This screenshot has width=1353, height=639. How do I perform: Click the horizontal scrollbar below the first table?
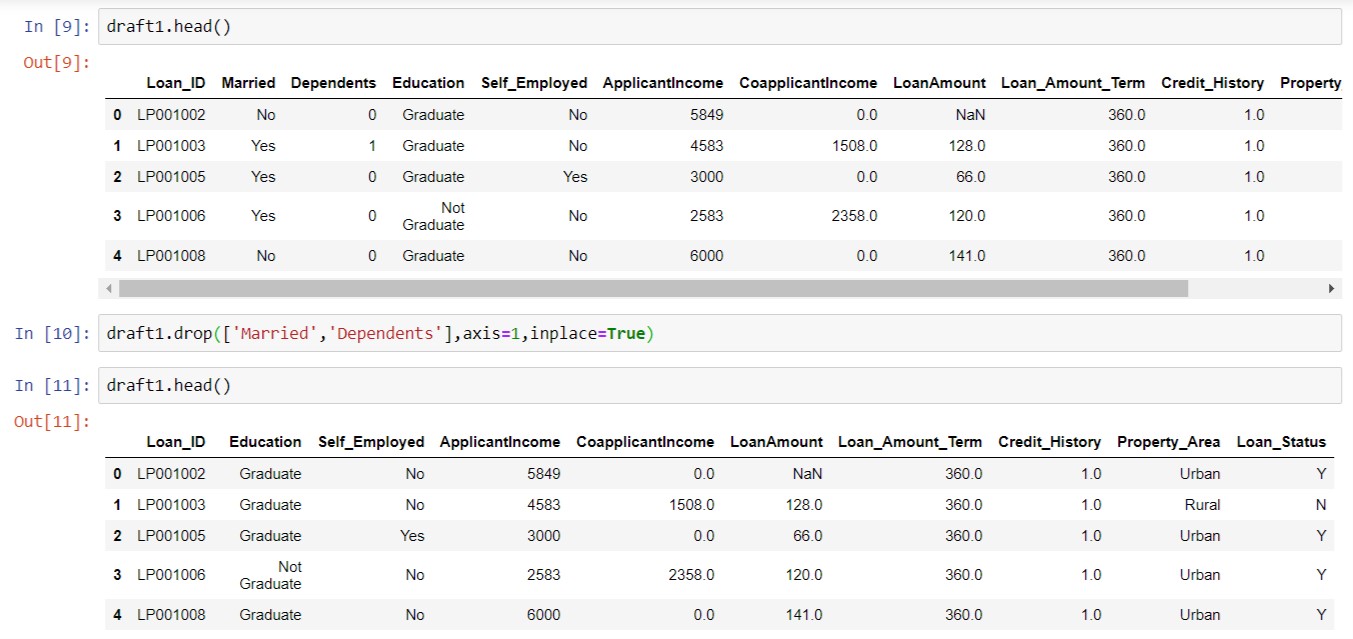click(x=650, y=289)
